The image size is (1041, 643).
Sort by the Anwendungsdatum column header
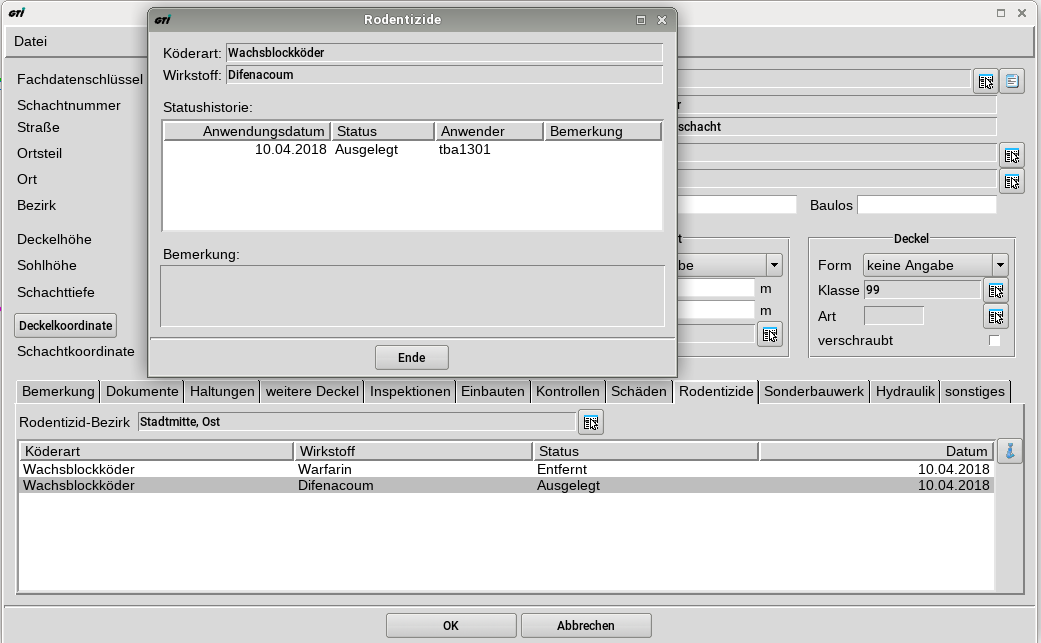247,131
